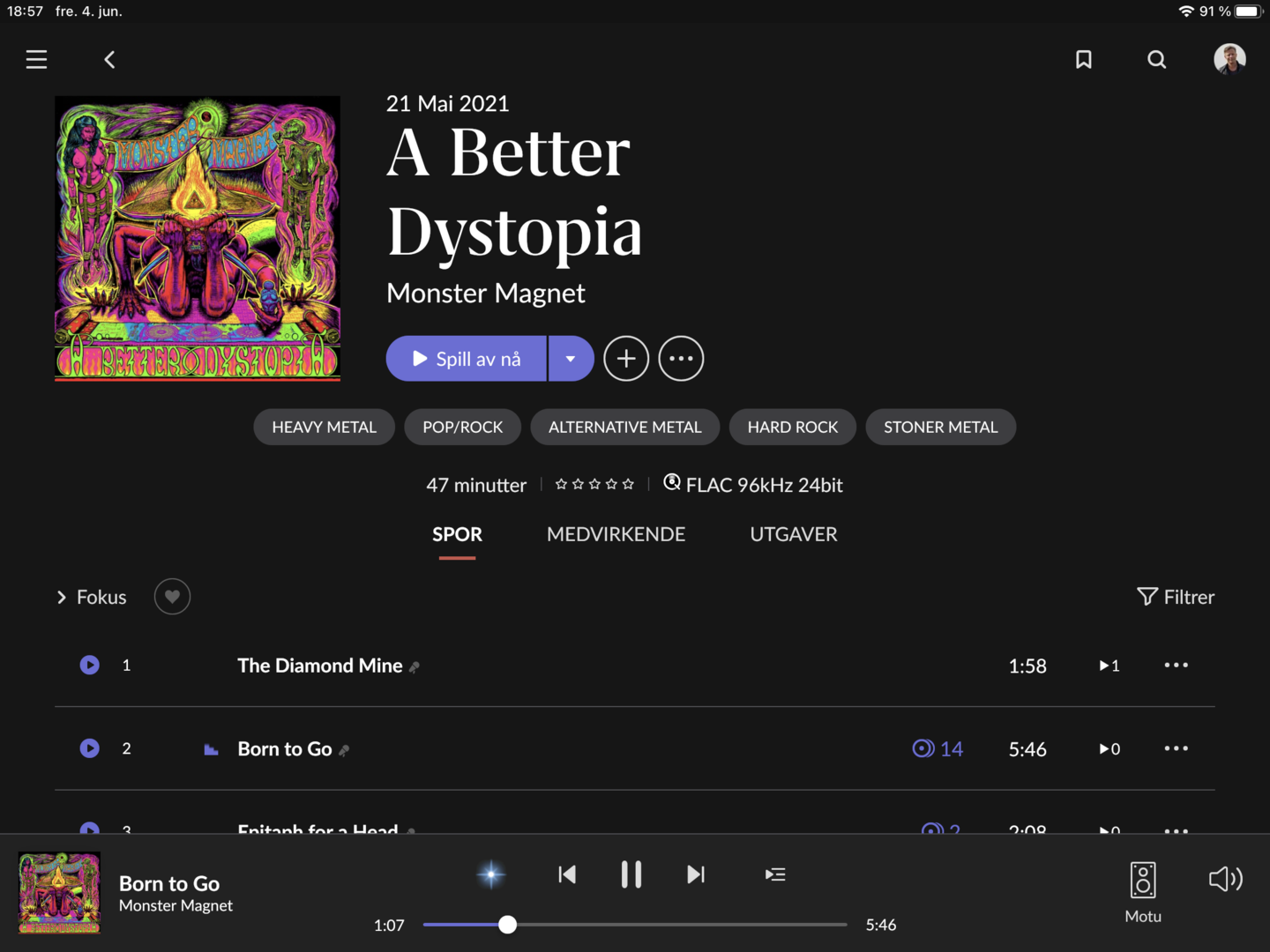
Task: Play track 1 The Diamond Mine
Action: pos(90,665)
